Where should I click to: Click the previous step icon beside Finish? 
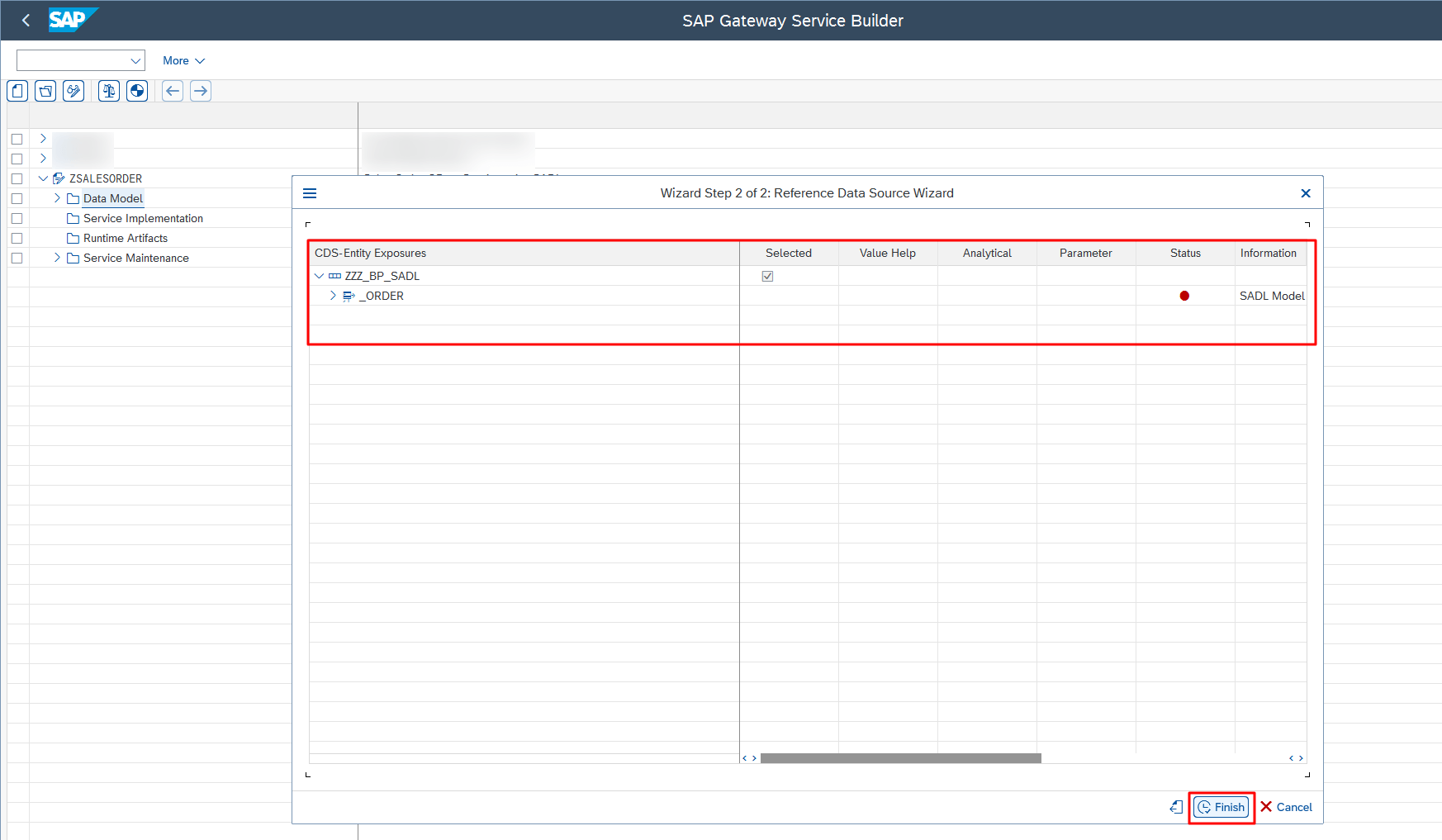1177,807
